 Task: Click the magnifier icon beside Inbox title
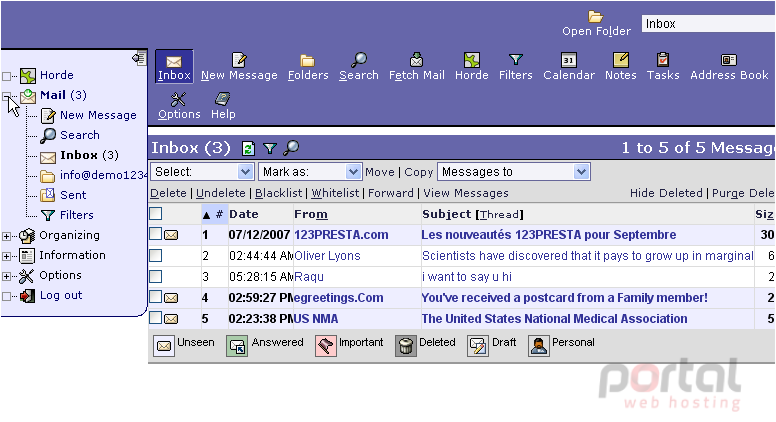click(291, 147)
